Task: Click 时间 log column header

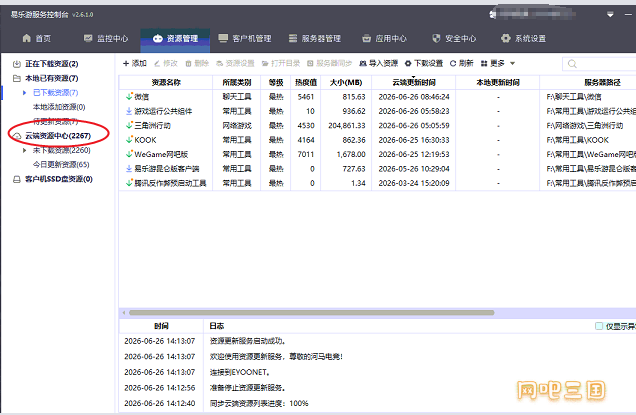Action: tap(161, 326)
